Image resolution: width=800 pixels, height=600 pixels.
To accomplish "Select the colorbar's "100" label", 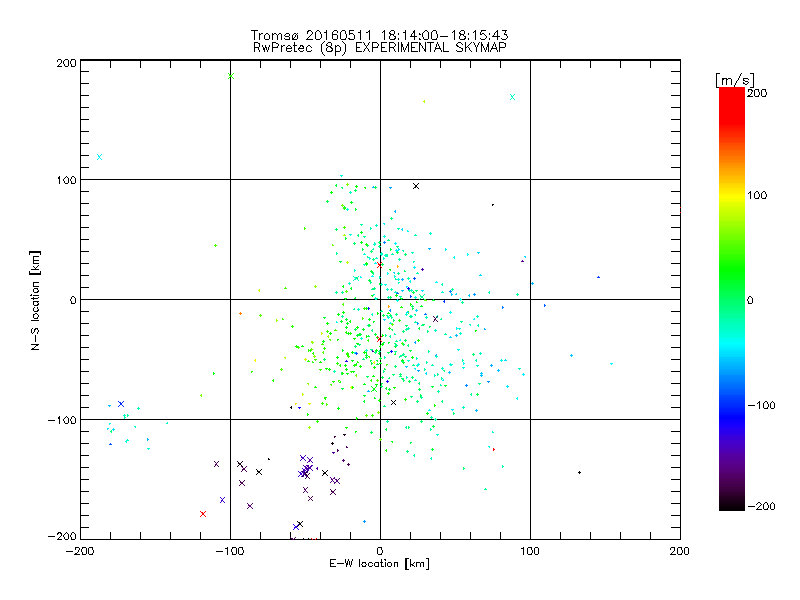I will point(757,195).
